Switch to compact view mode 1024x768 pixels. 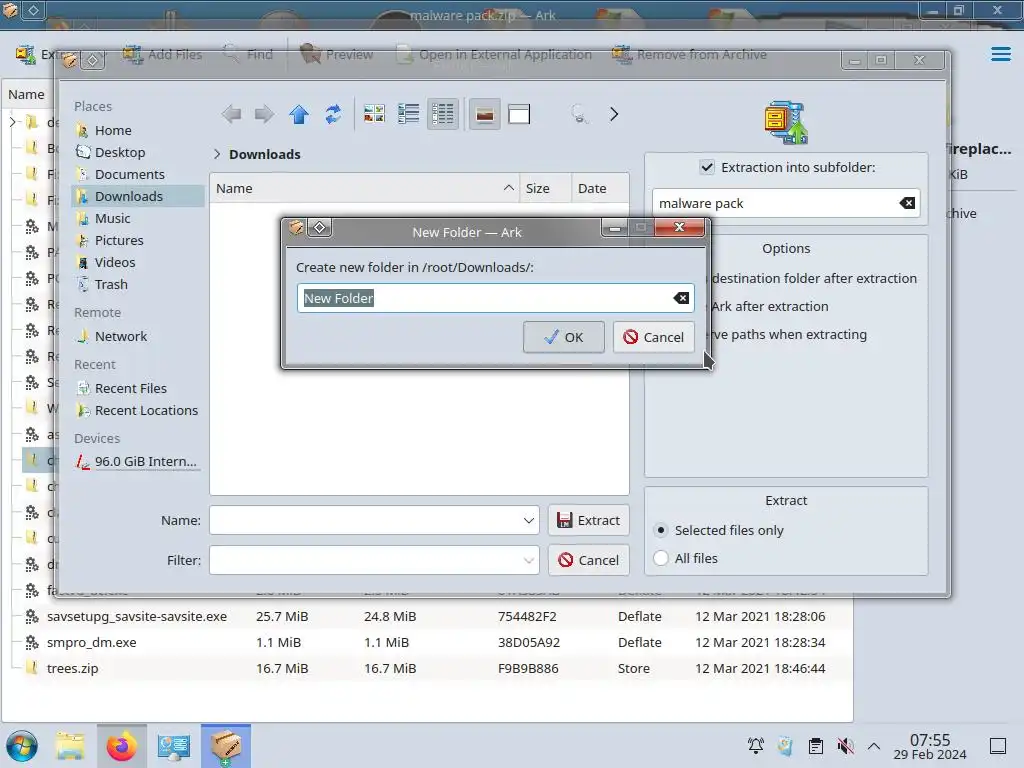point(409,114)
